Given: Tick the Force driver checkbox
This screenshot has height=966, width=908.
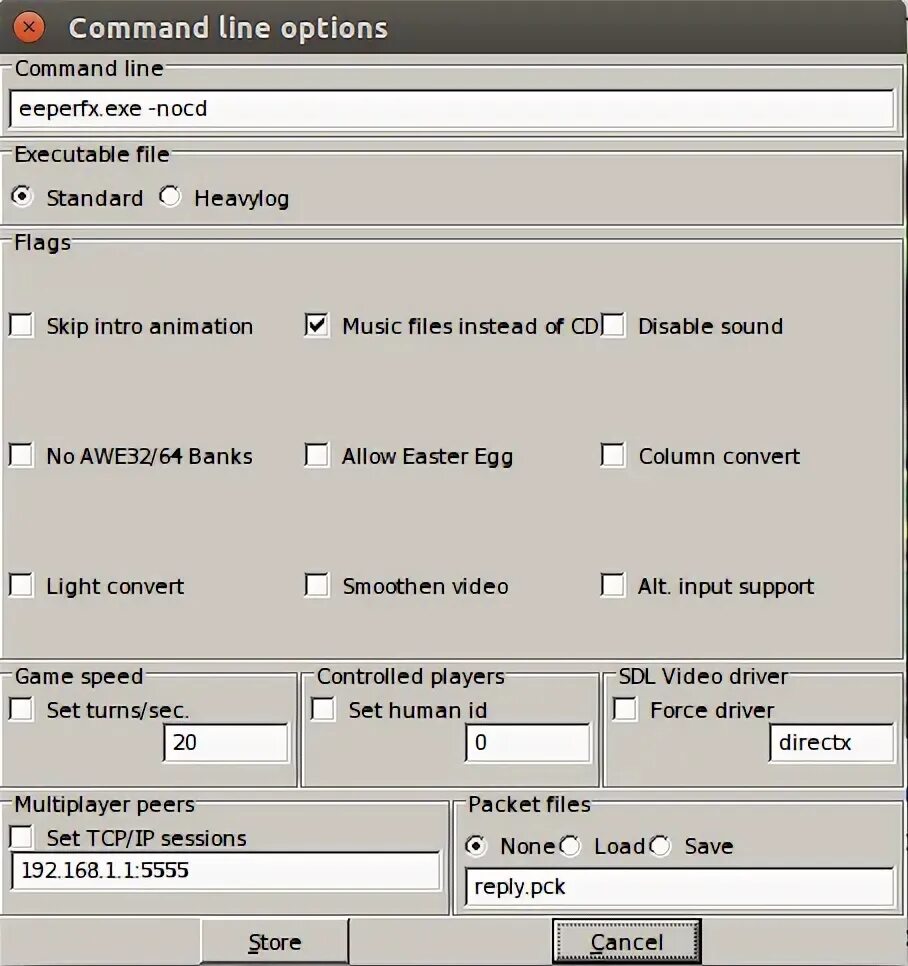Looking at the screenshot, I should coord(625,709).
